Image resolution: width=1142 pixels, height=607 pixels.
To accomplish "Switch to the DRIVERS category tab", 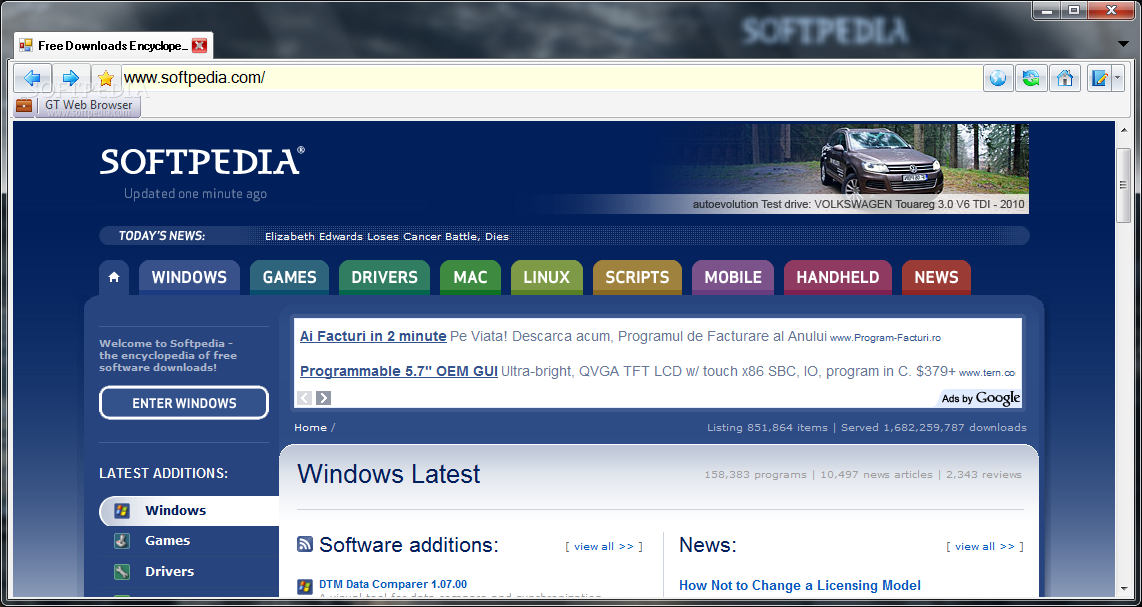I will click(384, 278).
